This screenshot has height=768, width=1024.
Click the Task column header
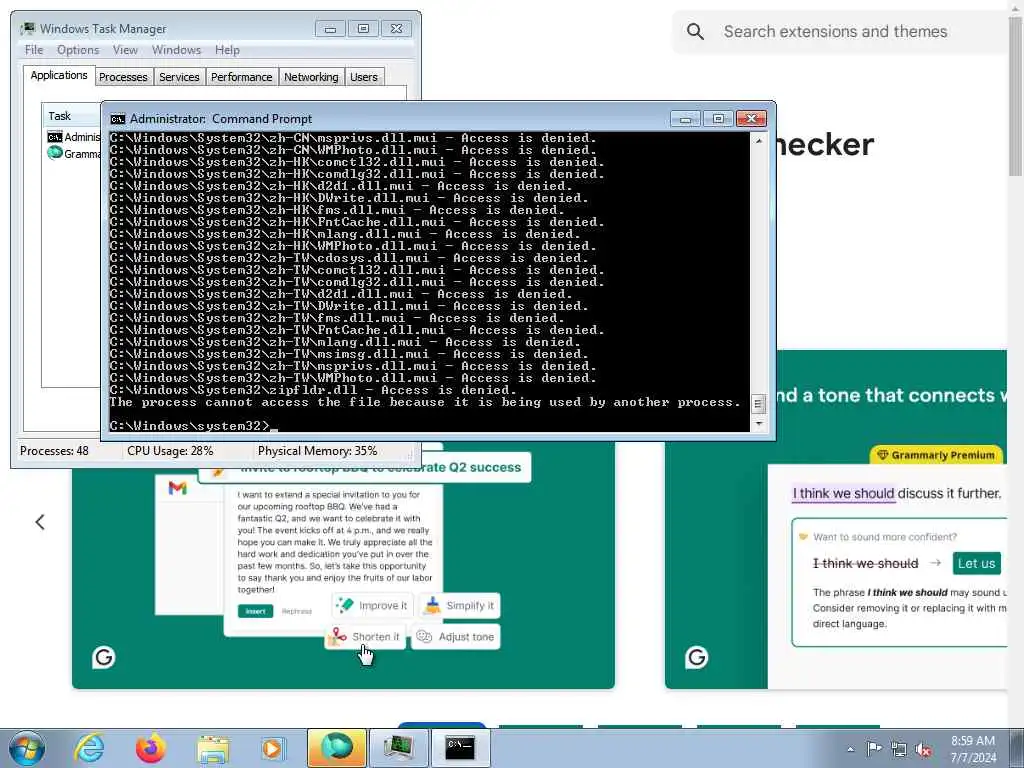(71, 116)
